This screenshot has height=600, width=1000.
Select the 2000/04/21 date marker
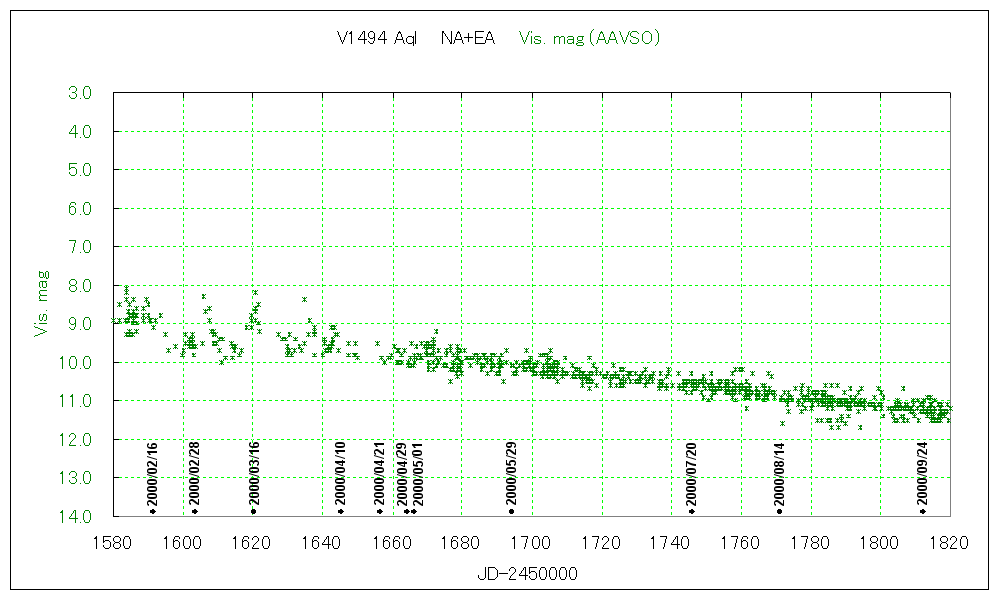click(380, 476)
